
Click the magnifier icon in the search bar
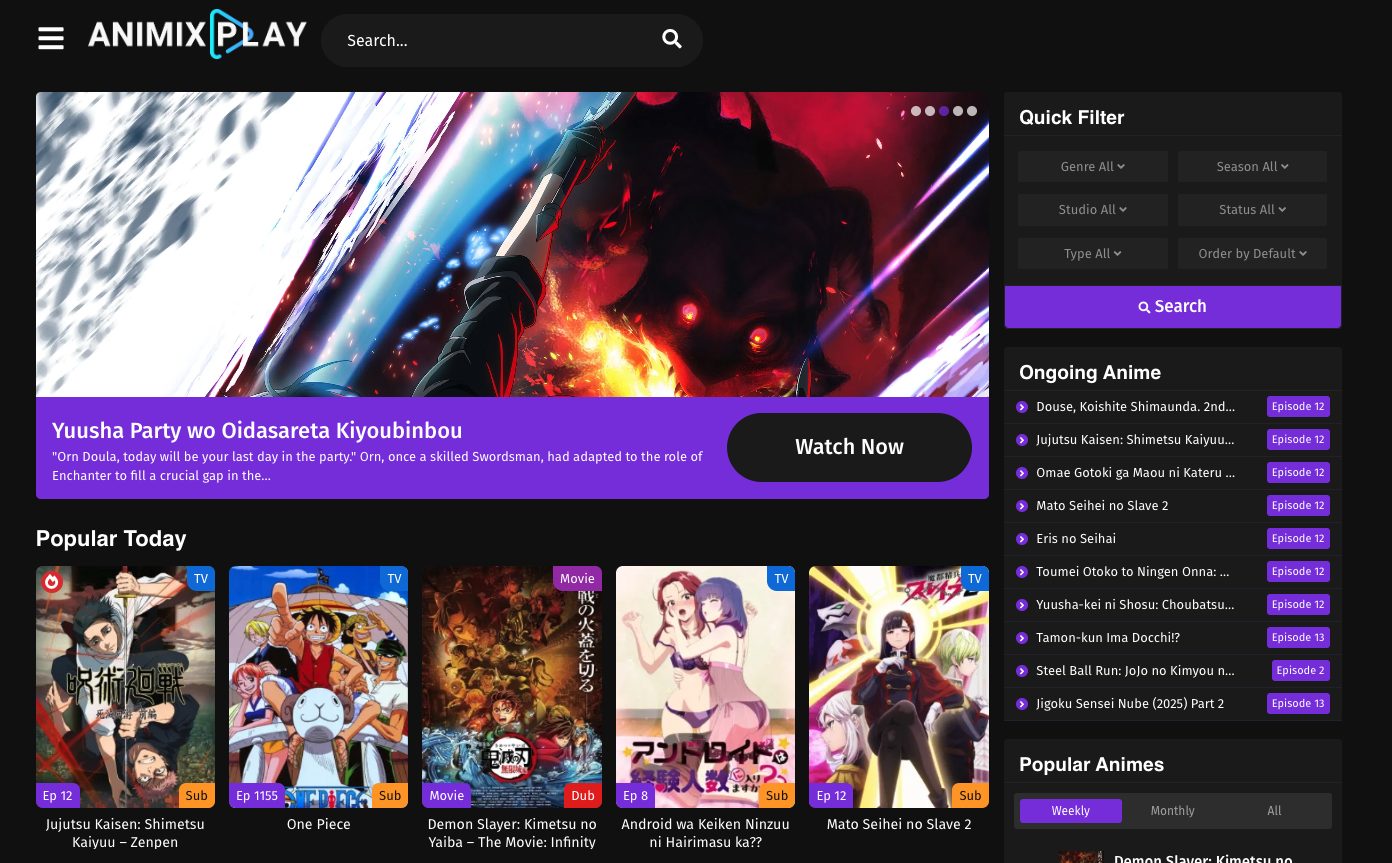pyautogui.click(x=671, y=39)
